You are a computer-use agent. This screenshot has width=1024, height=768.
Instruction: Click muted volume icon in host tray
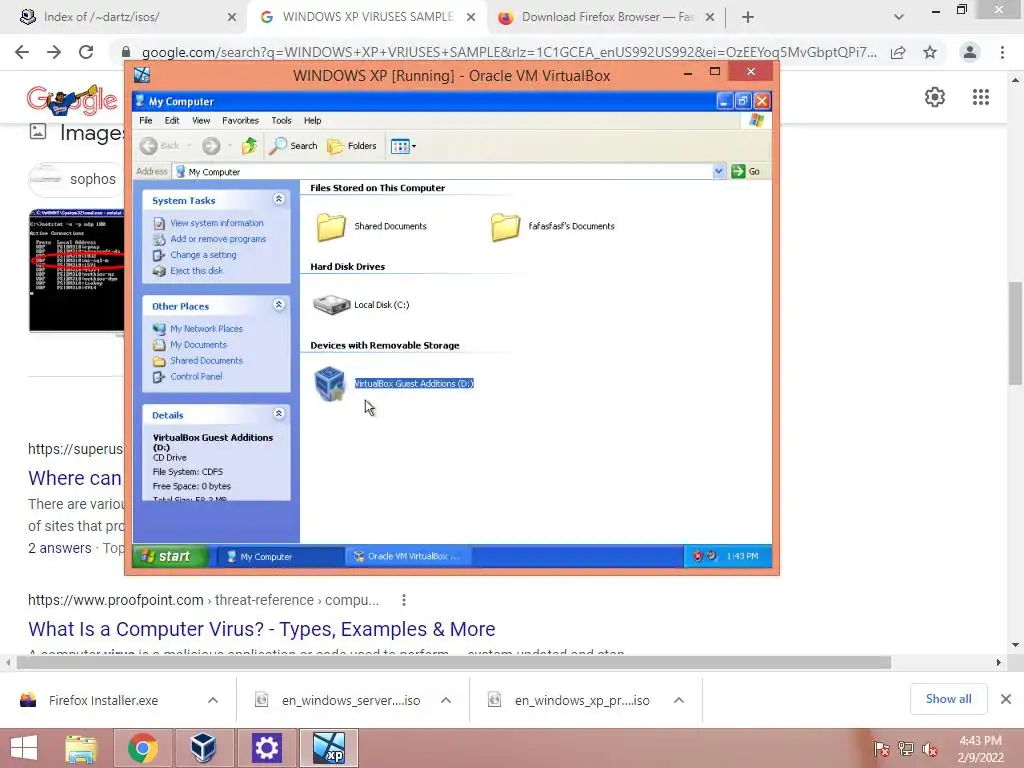931,749
